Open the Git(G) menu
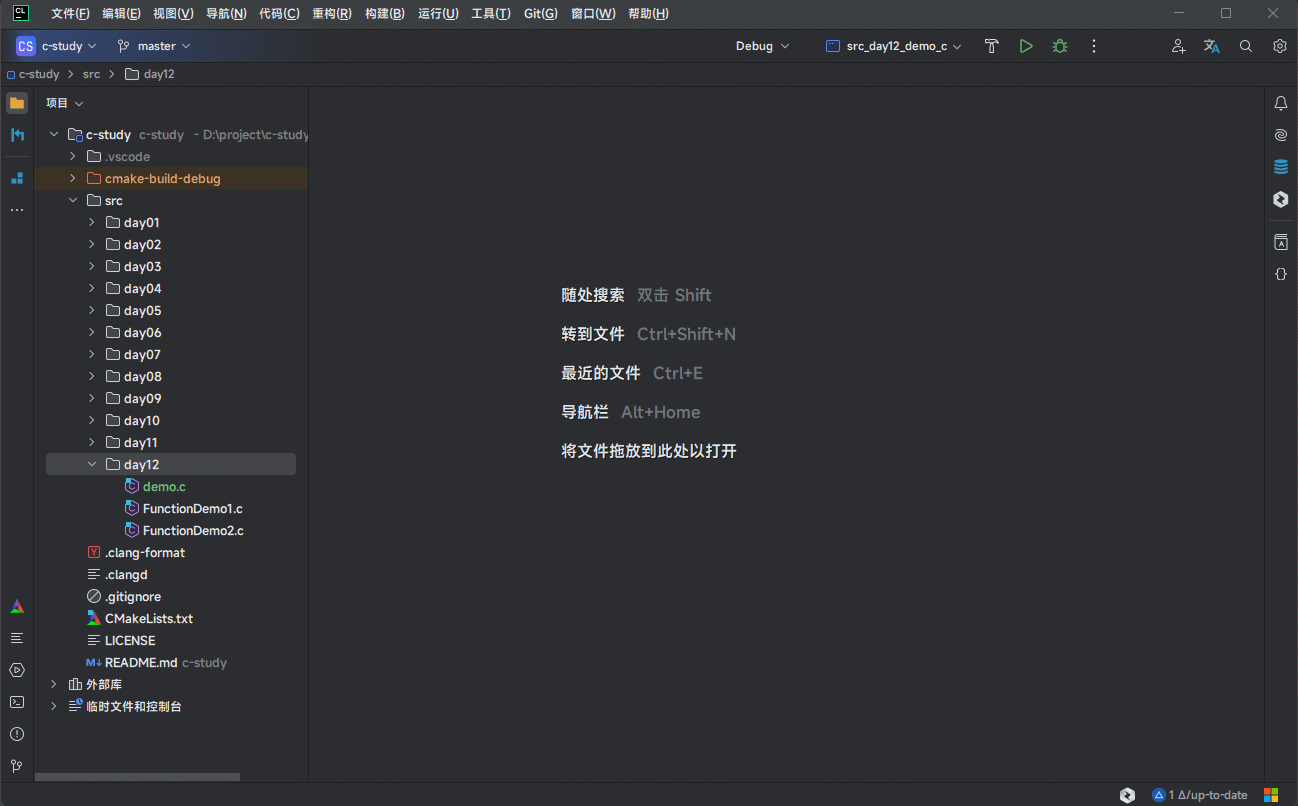 [x=539, y=13]
